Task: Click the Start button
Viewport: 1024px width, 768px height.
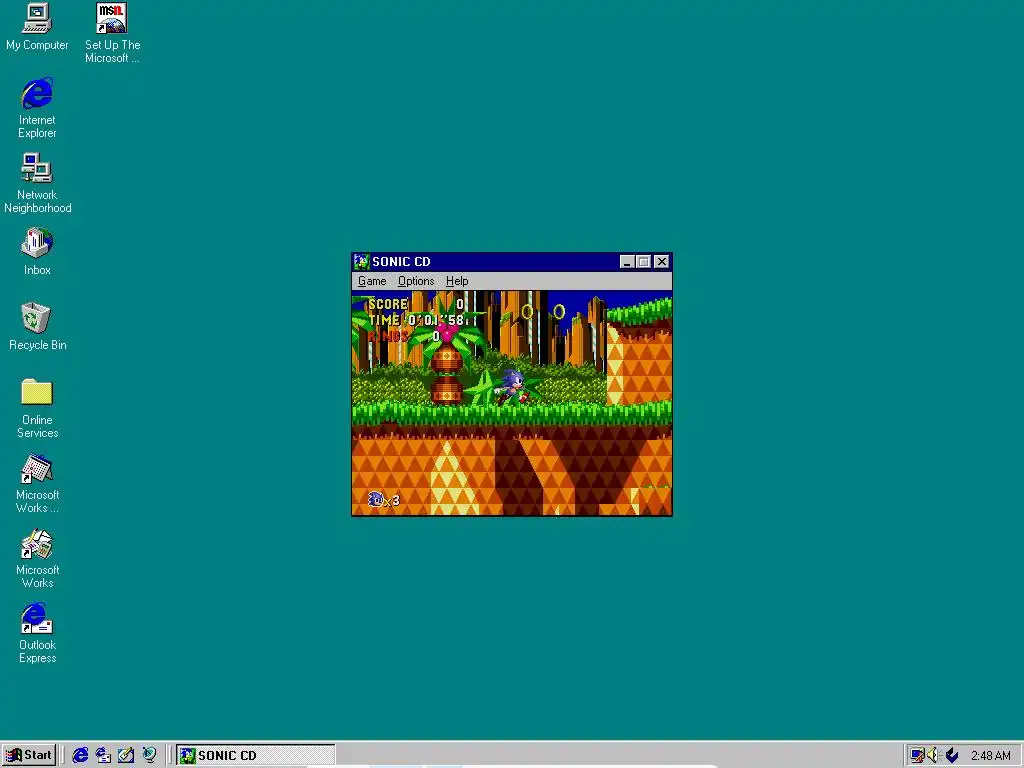Action: click(x=29, y=755)
